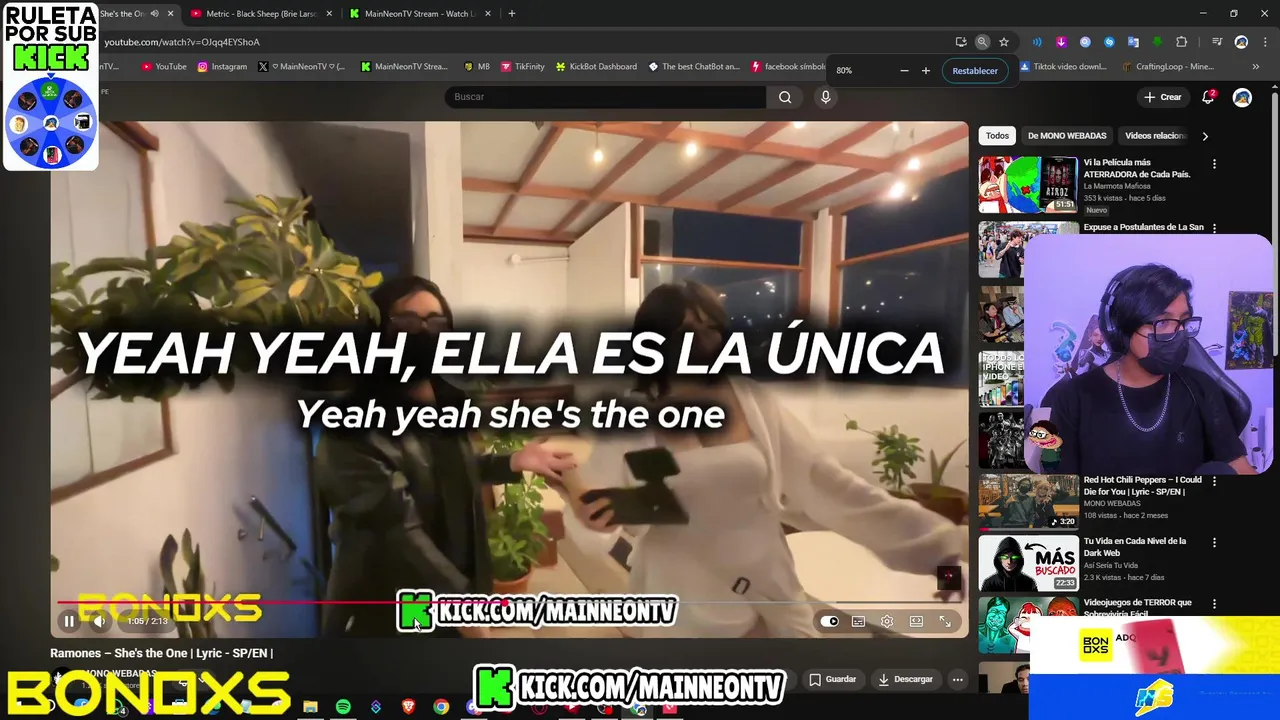Click the Buscar search field
Viewport: 1280px width, 720px height.
point(605,97)
